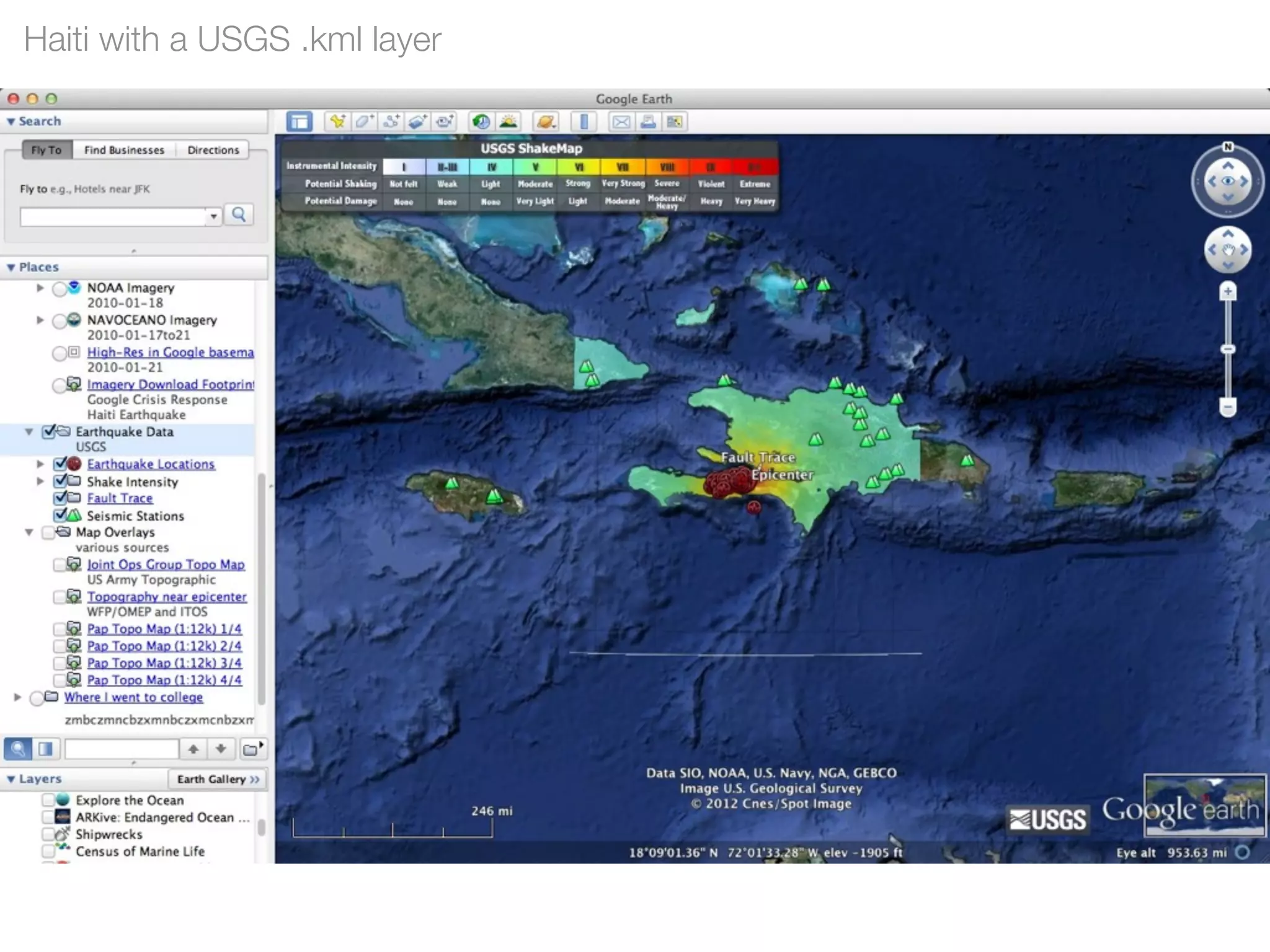Collapse the Places panel
This screenshot has height=952, width=1270.
click(11, 267)
